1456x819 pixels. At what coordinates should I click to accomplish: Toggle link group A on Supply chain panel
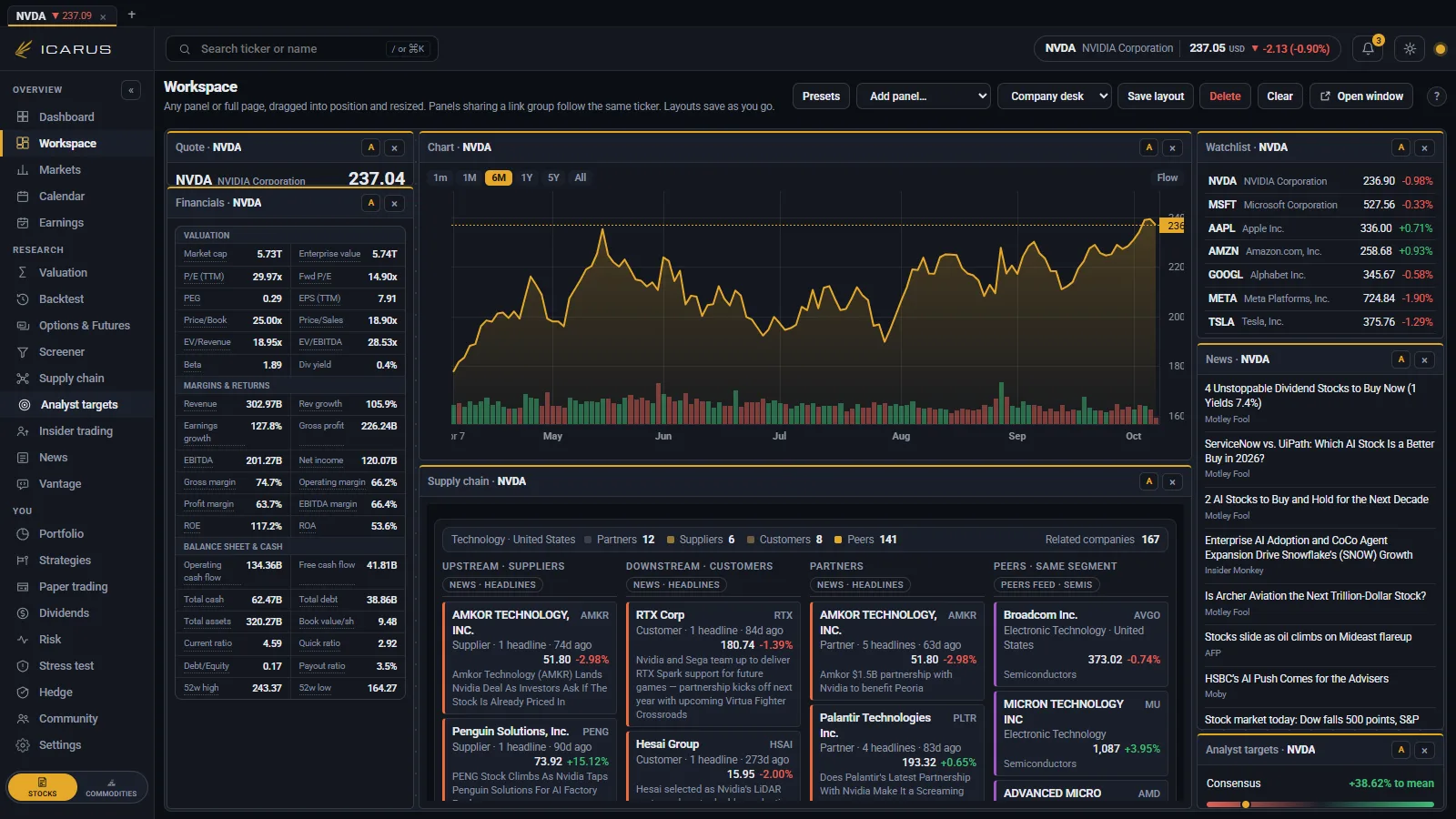pyautogui.click(x=1148, y=481)
